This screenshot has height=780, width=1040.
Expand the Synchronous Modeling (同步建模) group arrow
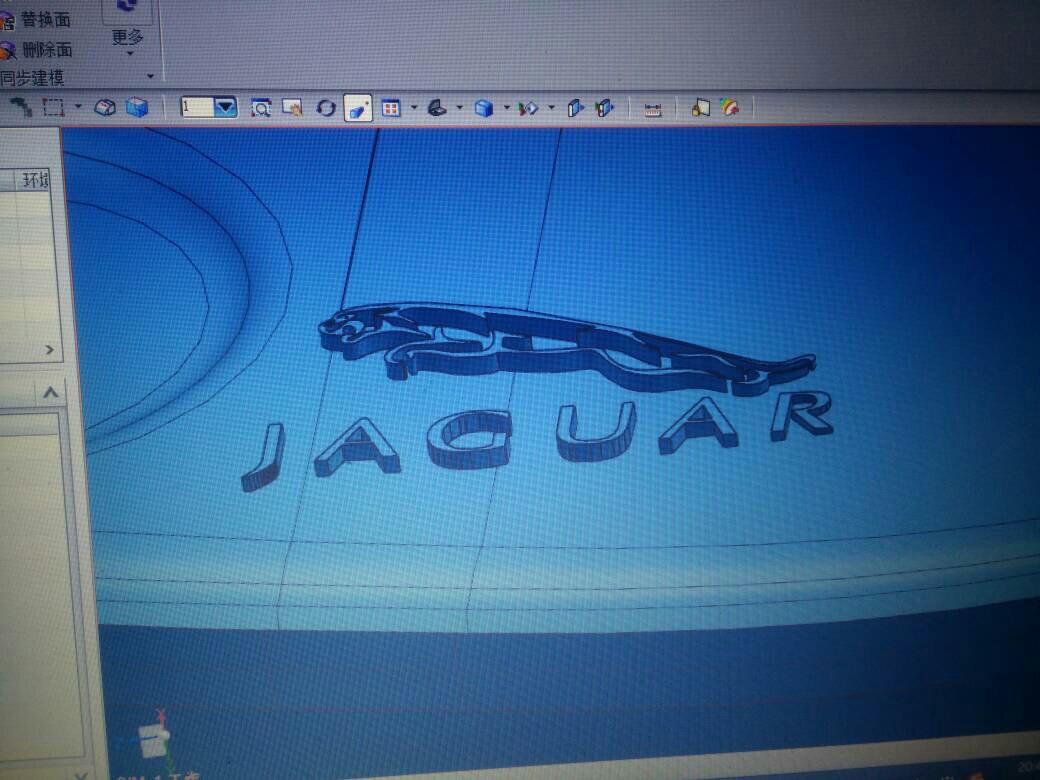click(x=150, y=77)
